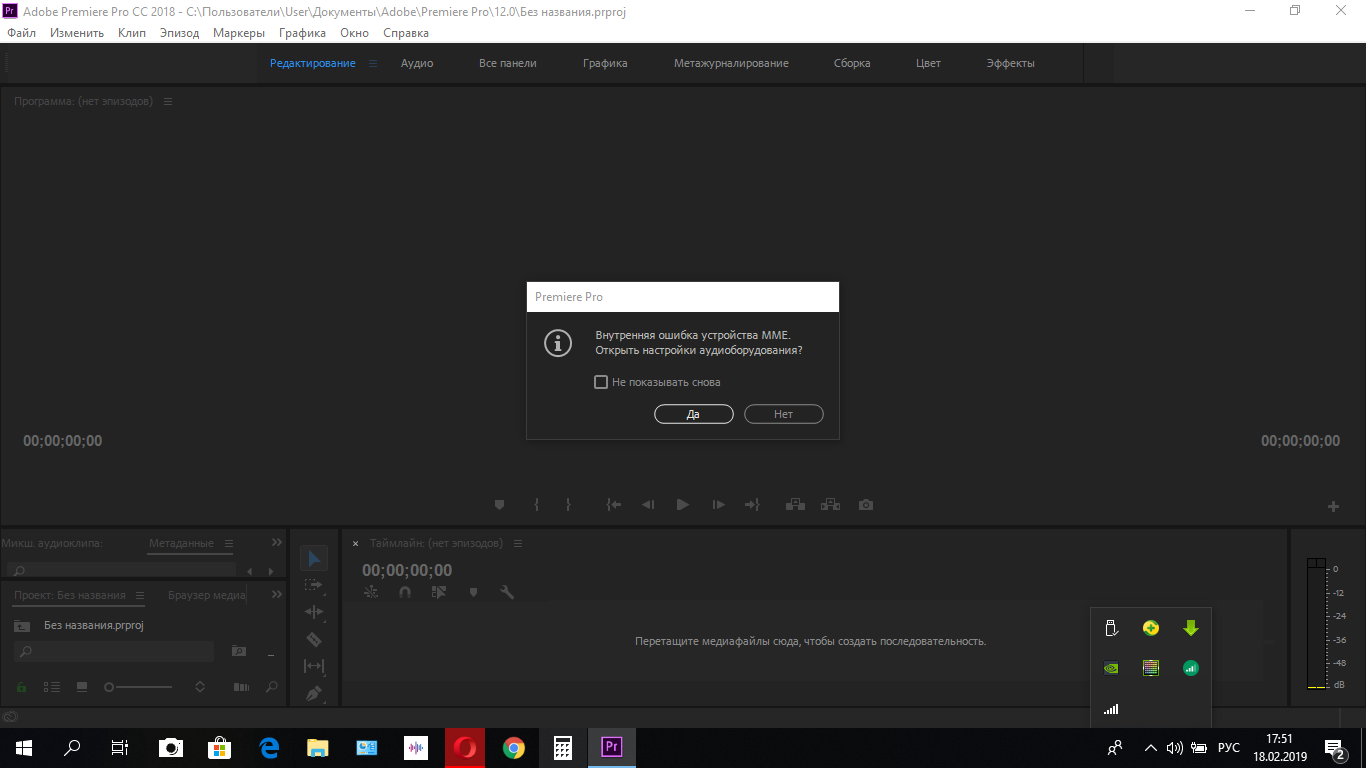Click the NVIDIA icon in the tray popup
This screenshot has width=1366, height=768.
pos(1111,668)
